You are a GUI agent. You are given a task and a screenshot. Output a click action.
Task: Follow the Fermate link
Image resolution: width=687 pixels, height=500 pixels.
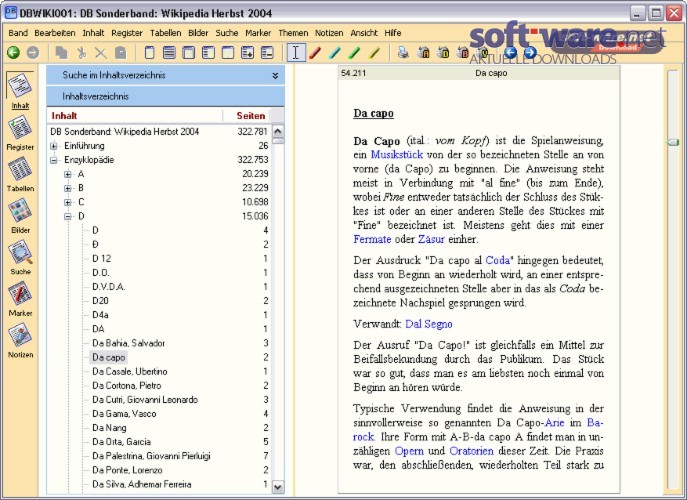pos(372,239)
